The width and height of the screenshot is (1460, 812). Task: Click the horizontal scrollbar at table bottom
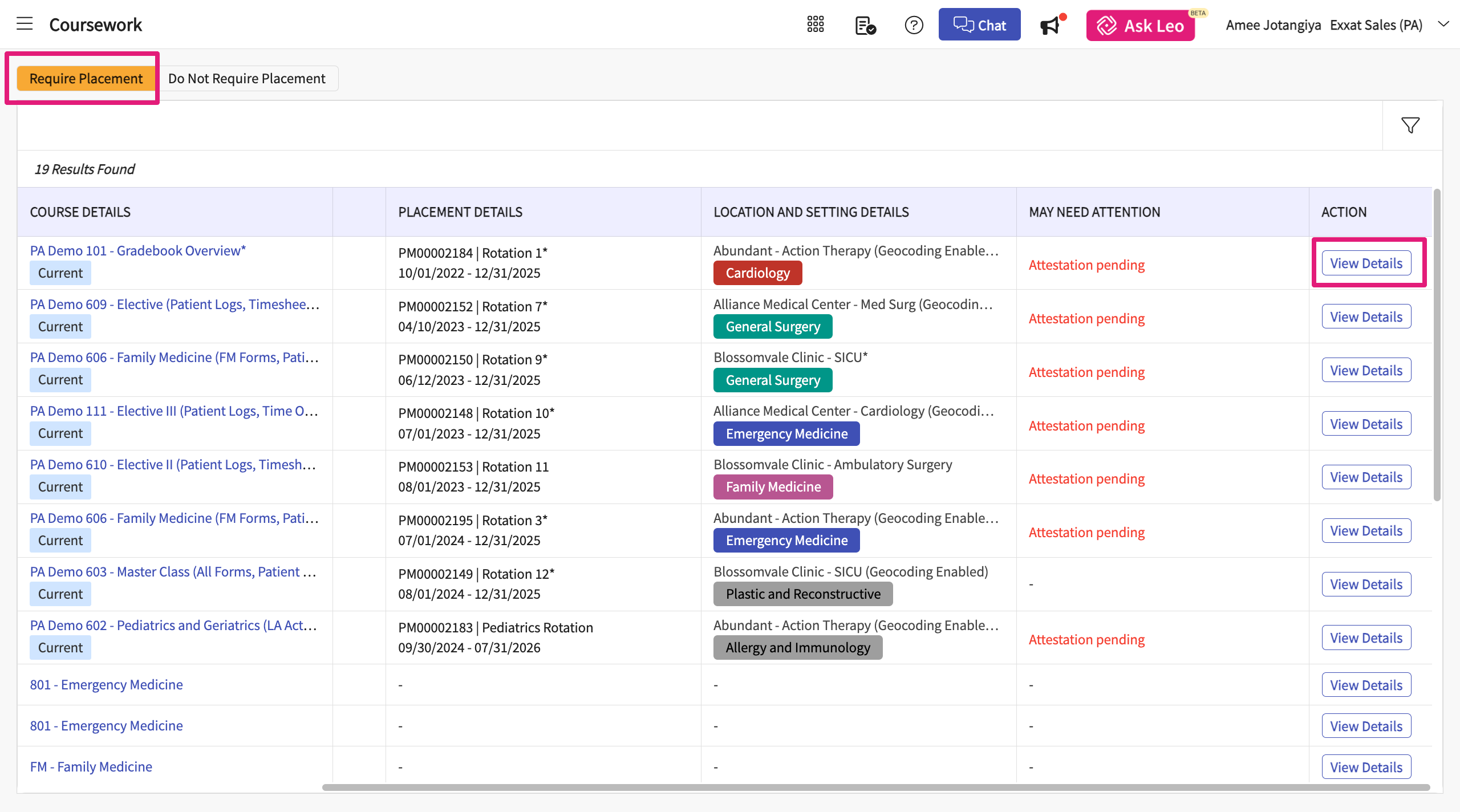point(875,787)
